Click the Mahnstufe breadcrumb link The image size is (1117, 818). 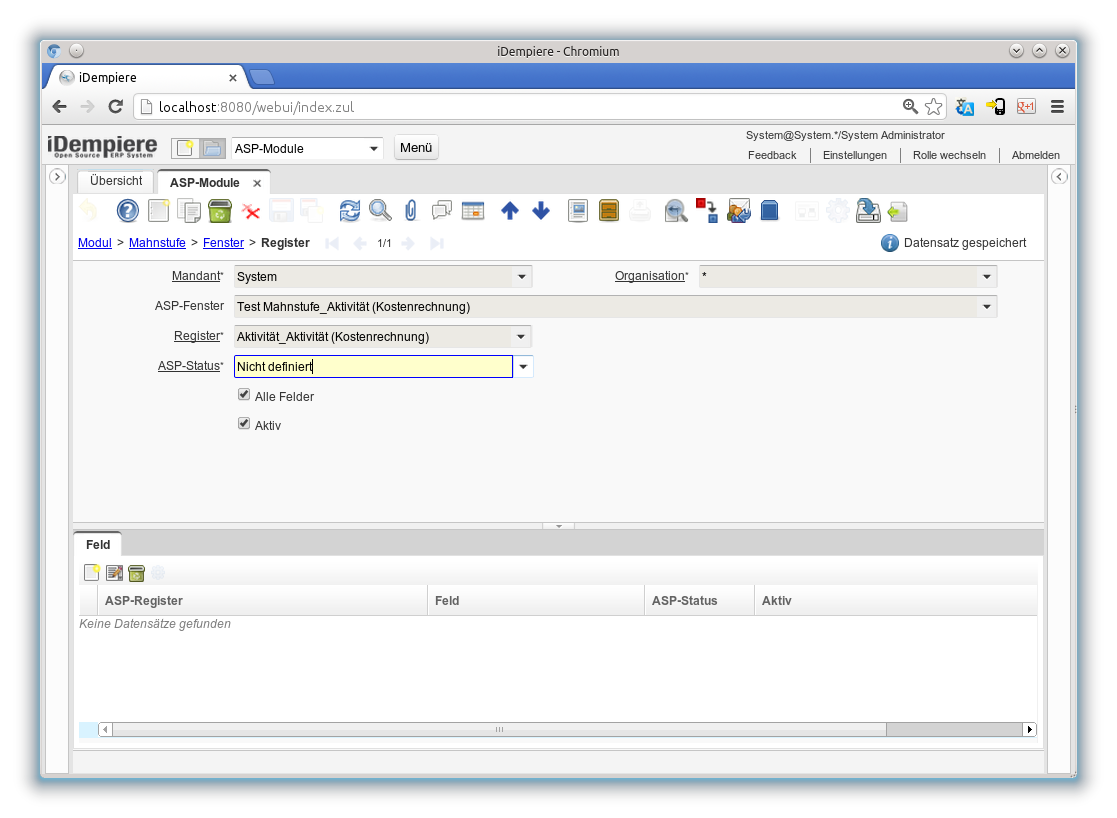point(157,243)
